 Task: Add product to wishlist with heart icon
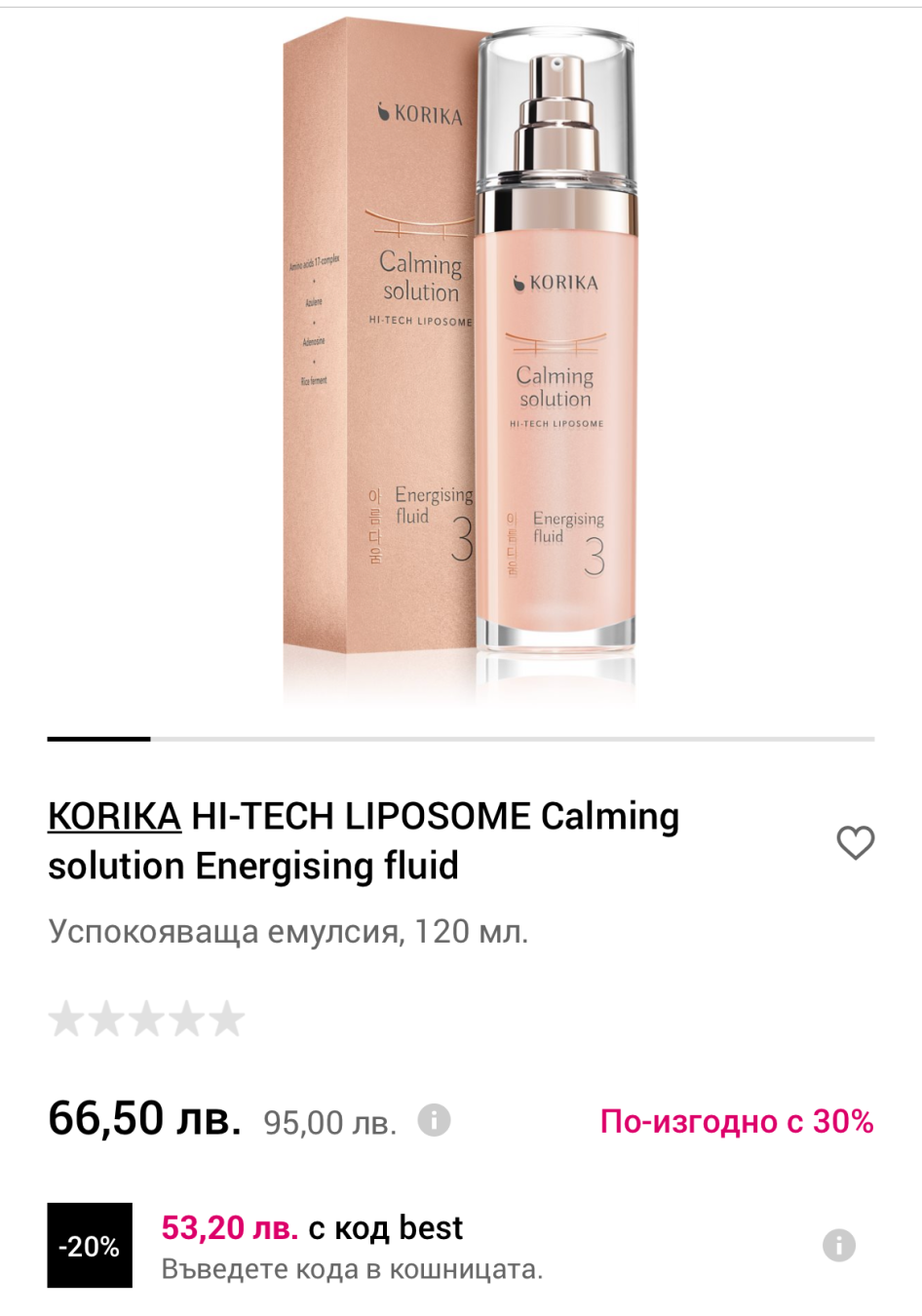856,842
